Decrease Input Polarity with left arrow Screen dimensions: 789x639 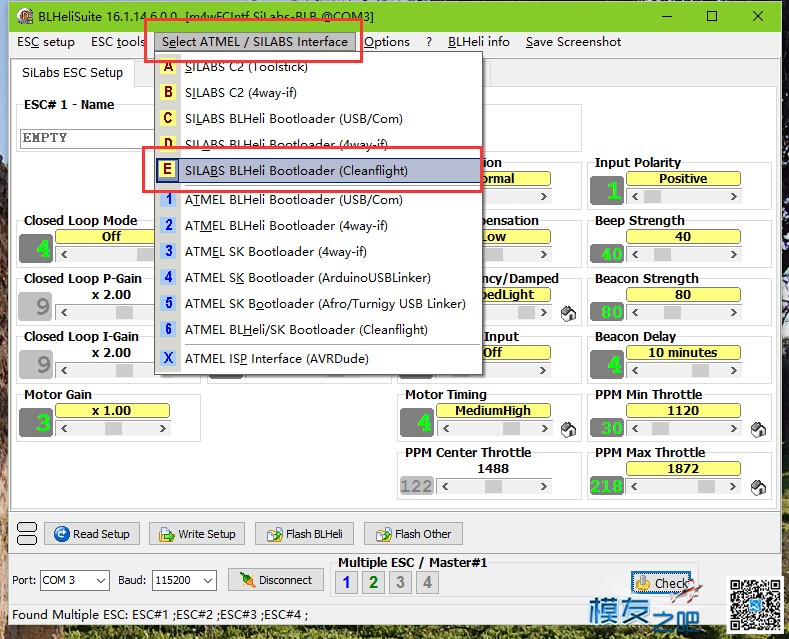635,197
